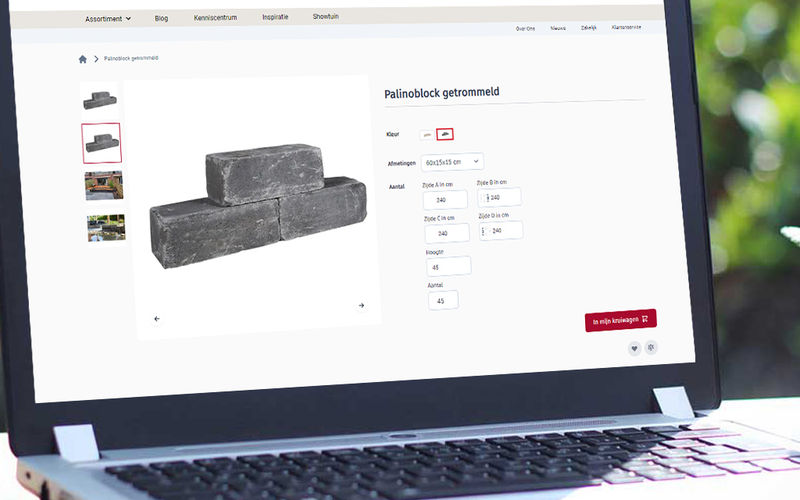
Task: Open the Assortiment dropdown menu
Action: (108, 19)
